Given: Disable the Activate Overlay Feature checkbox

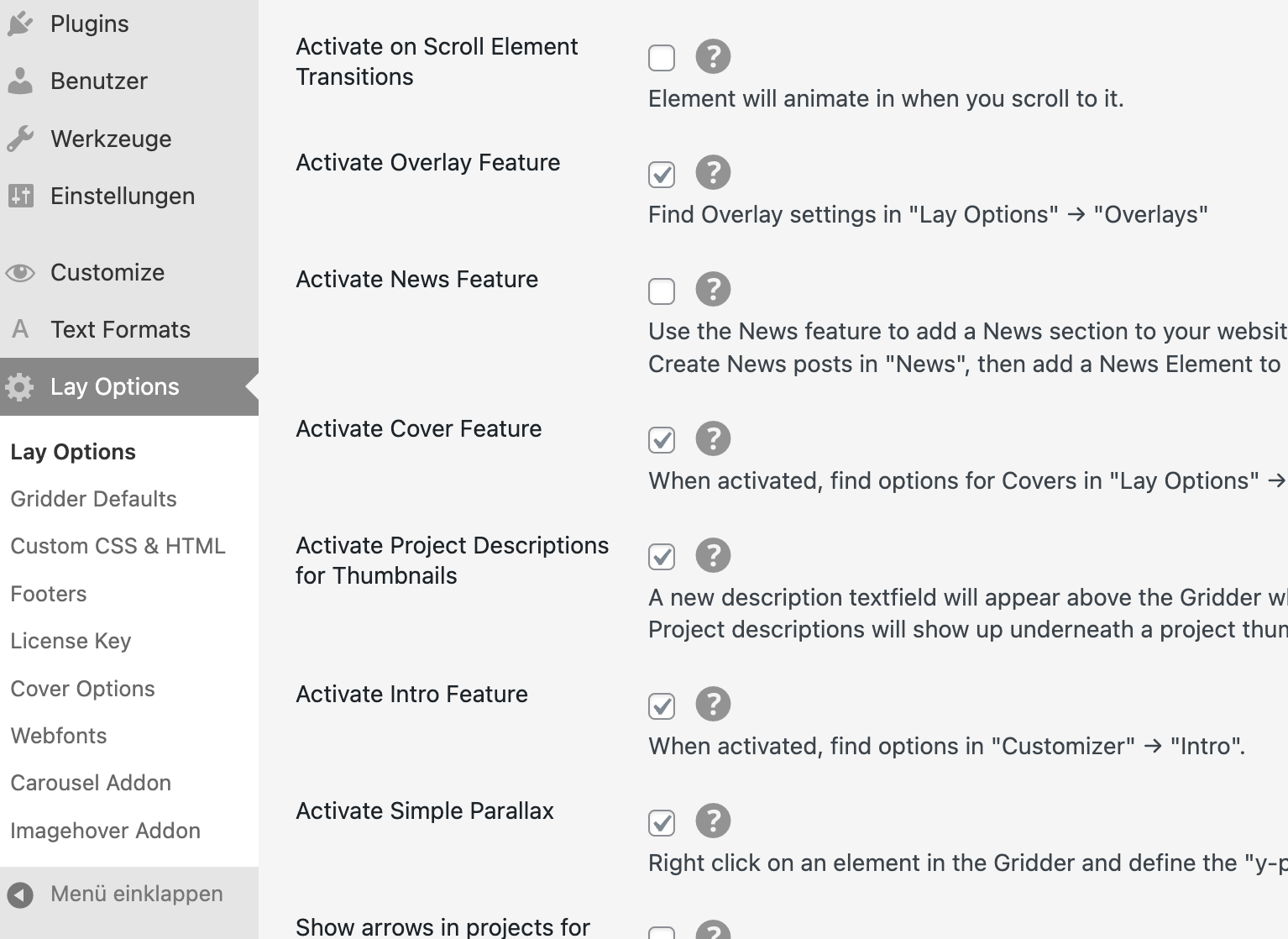Looking at the screenshot, I should pyautogui.click(x=662, y=175).
